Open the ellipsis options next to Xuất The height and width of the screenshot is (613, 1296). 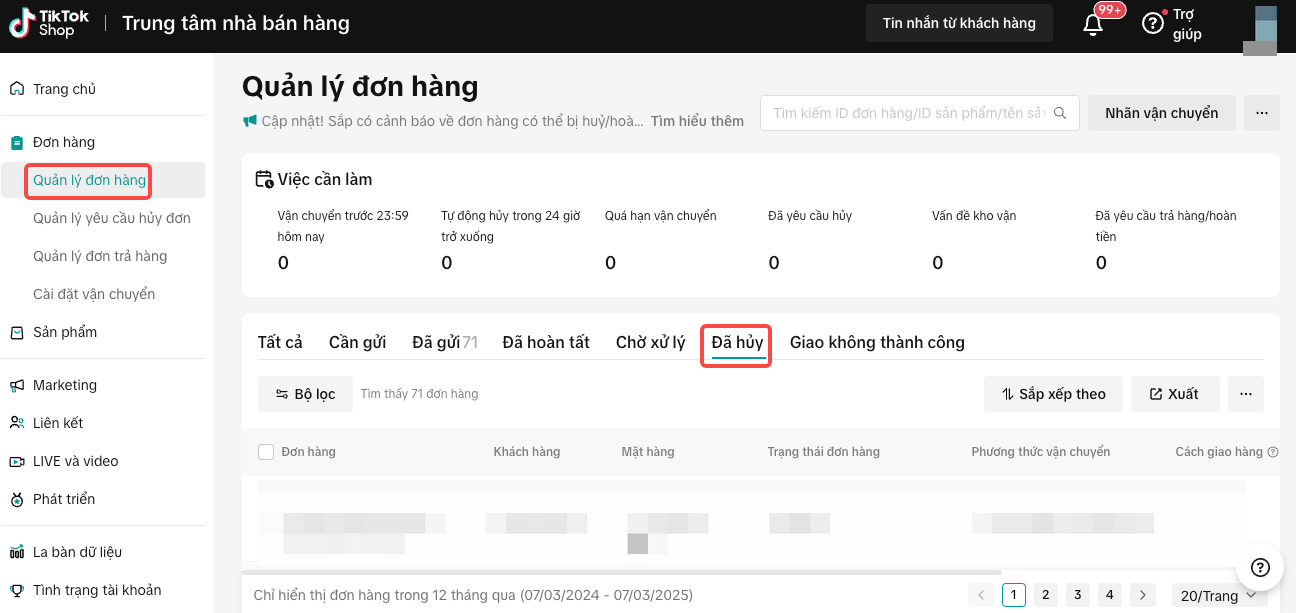point(1246,394)
